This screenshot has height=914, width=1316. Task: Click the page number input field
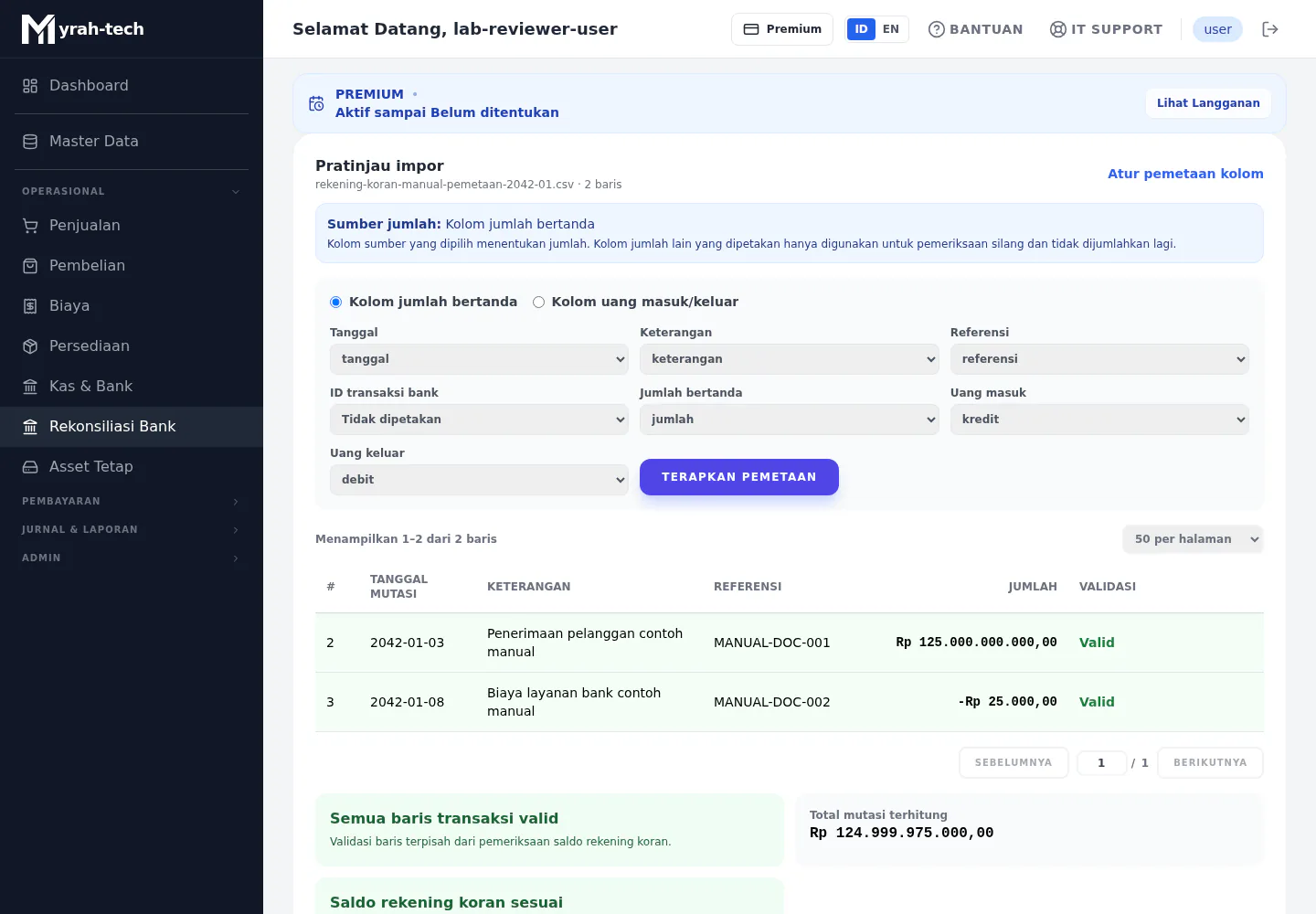pos(1101,763)
